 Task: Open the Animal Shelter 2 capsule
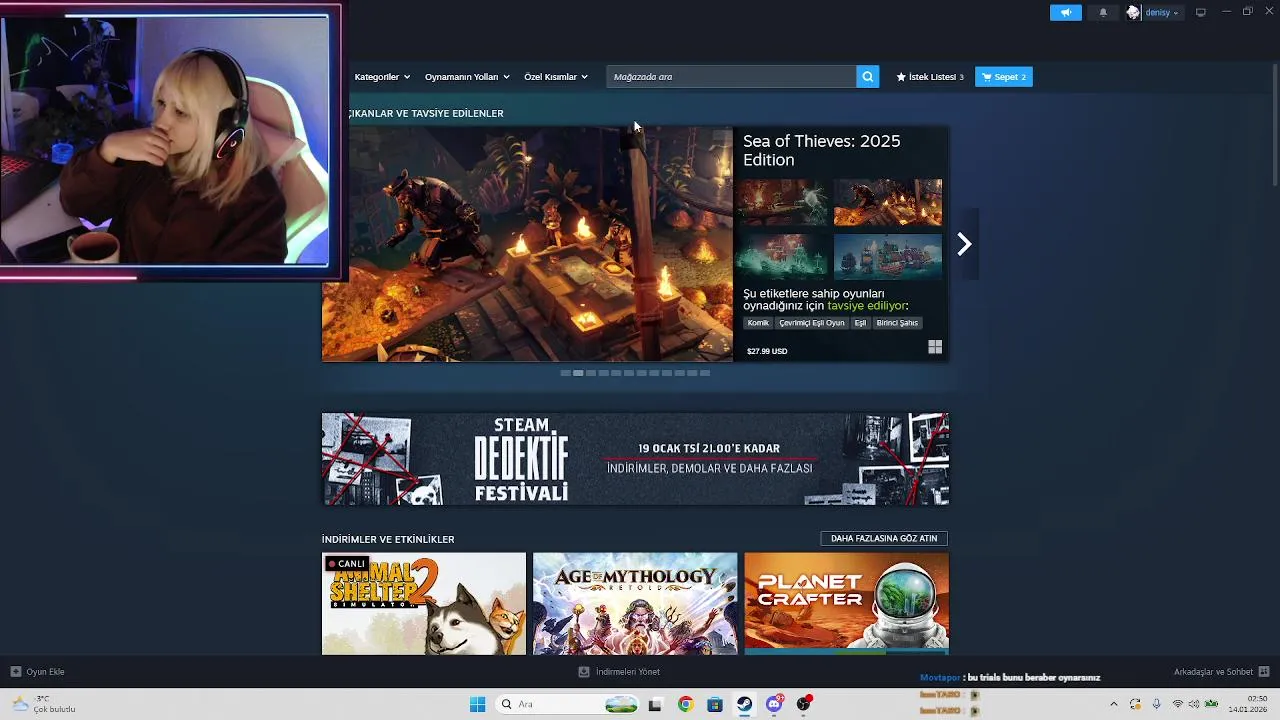coord(424,604)
